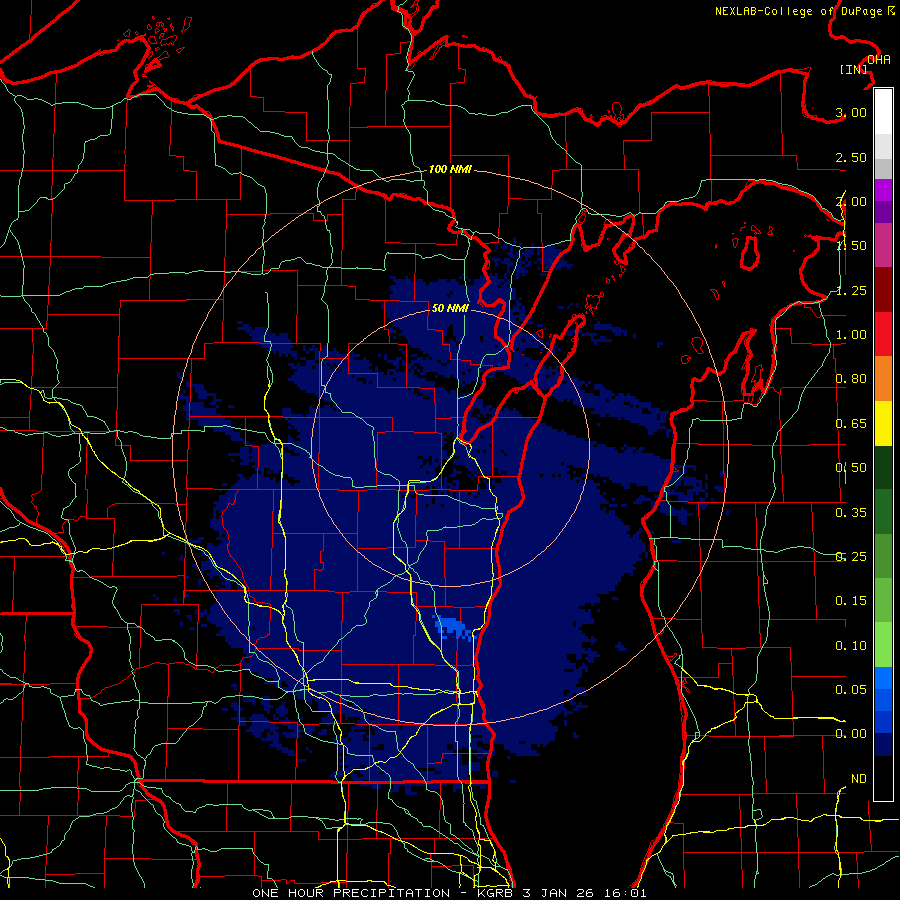The width and height of the screenshot is (900, 900).
Task: Click the 100 NMI range ring label
Action: coord(450,169)
